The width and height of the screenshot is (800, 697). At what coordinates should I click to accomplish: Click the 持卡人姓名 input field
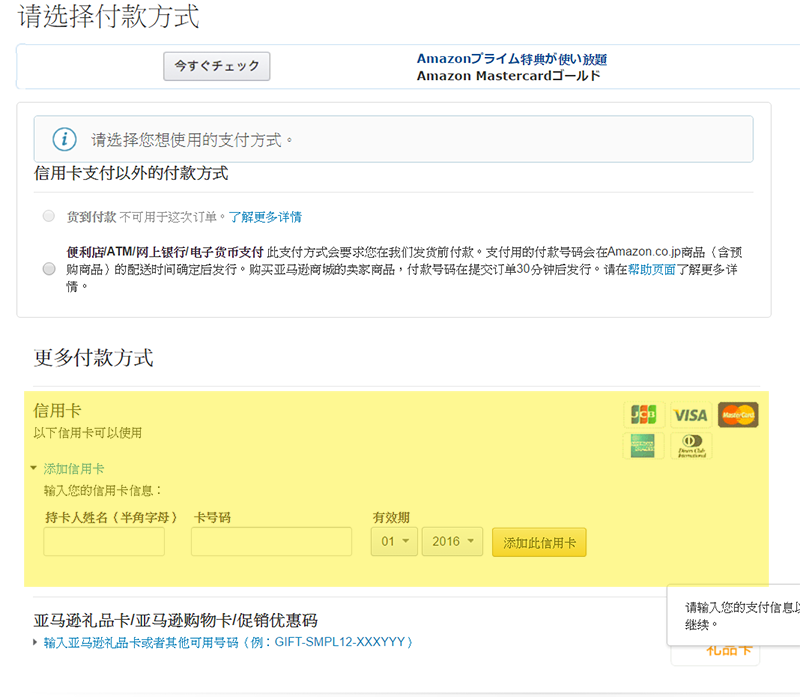(104, 541)
